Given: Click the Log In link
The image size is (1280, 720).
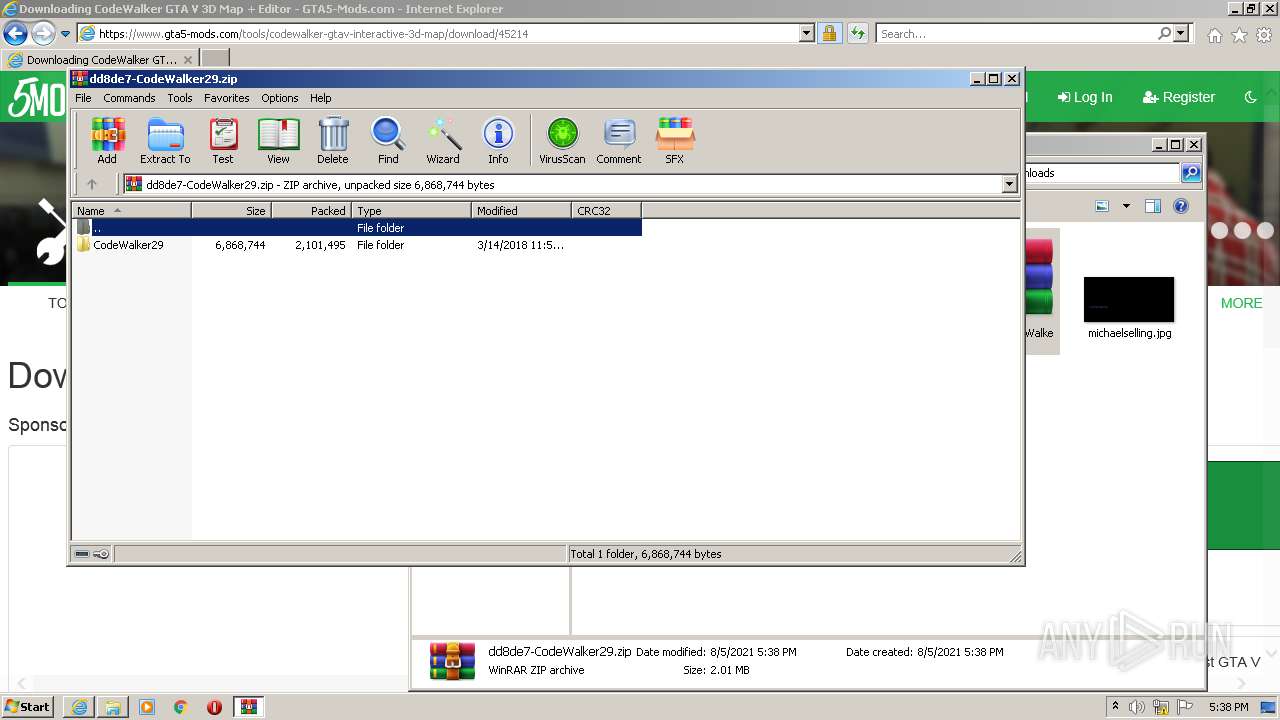Looking at the screenshot, I should (1084, 97).
